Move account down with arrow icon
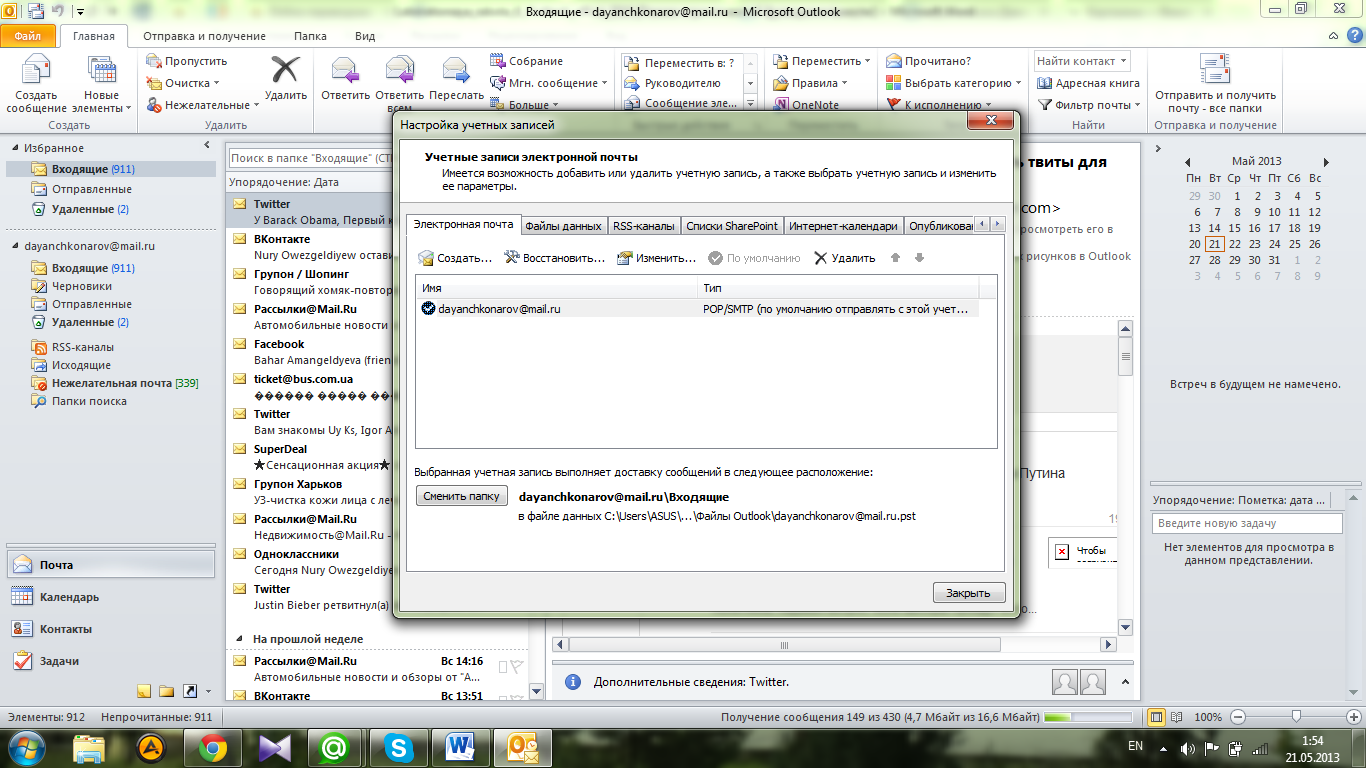 pos(919,258)
